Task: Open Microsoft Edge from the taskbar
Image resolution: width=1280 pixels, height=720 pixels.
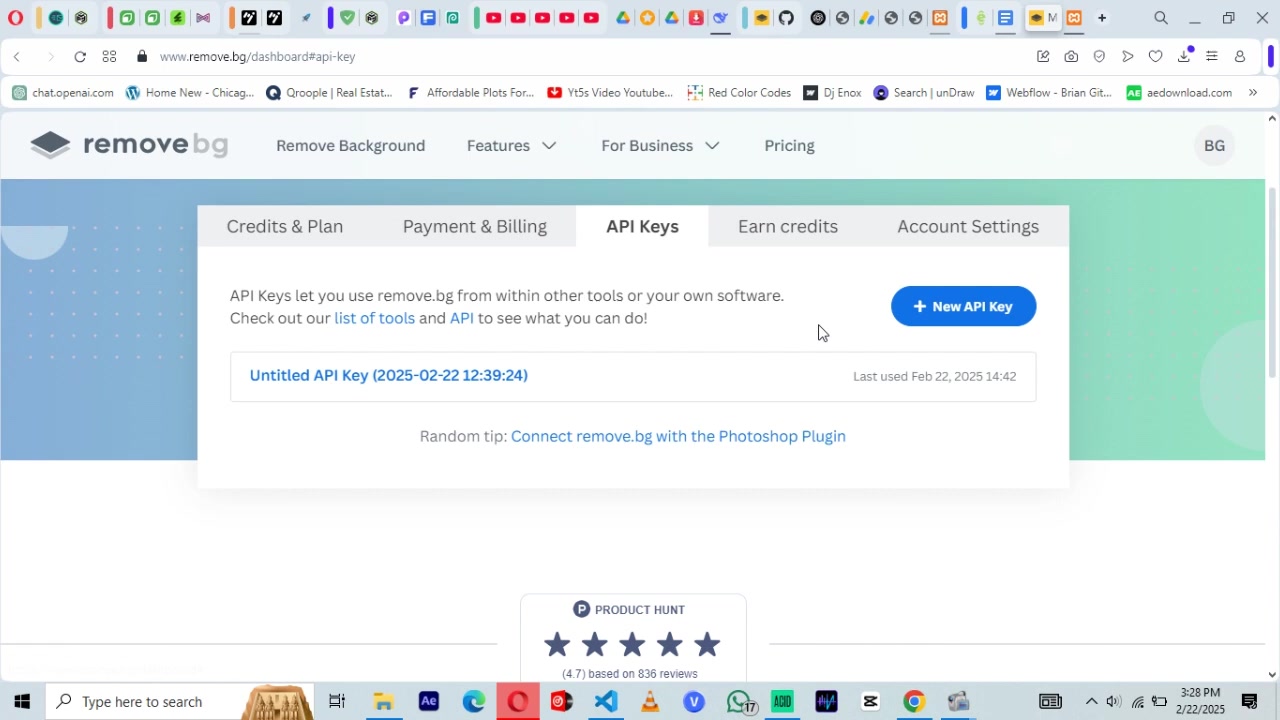Action: [474, 701]
